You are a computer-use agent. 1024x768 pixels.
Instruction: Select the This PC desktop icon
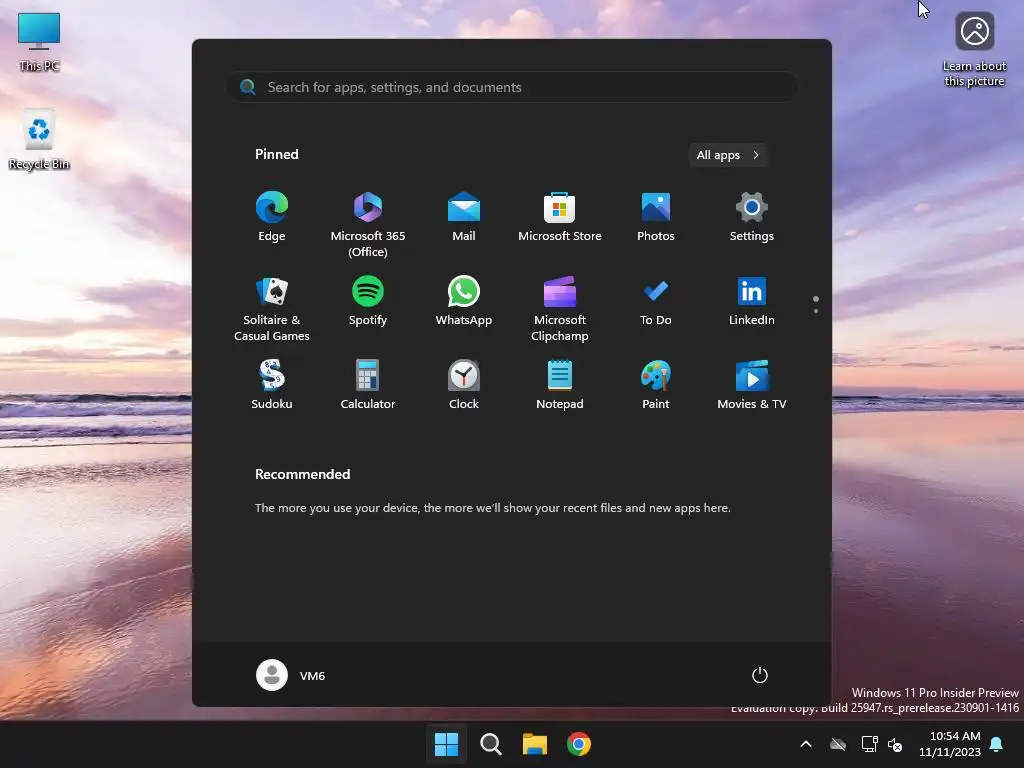(39, 42)
